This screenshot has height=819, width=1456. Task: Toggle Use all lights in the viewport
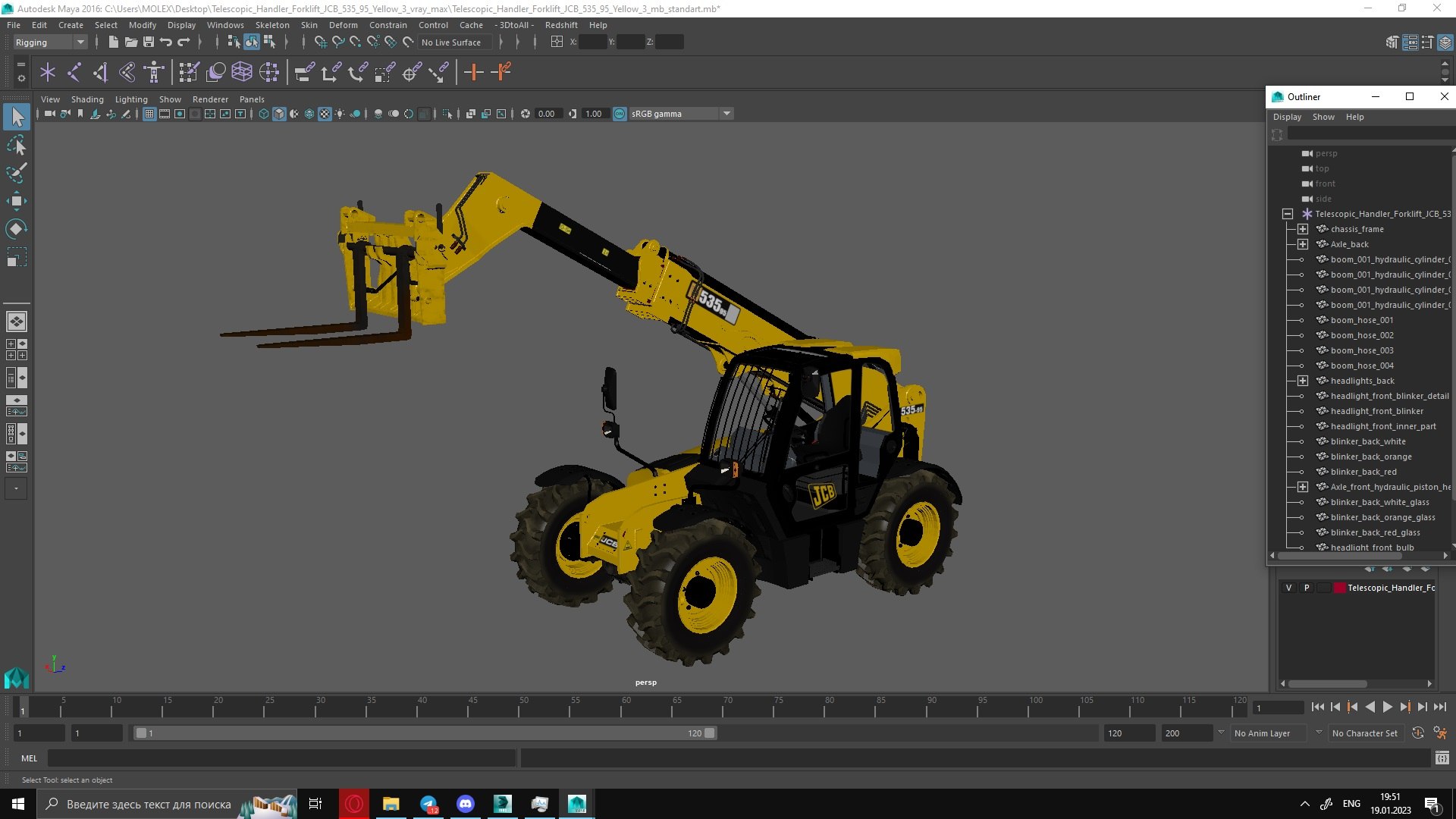click(340, 114)
